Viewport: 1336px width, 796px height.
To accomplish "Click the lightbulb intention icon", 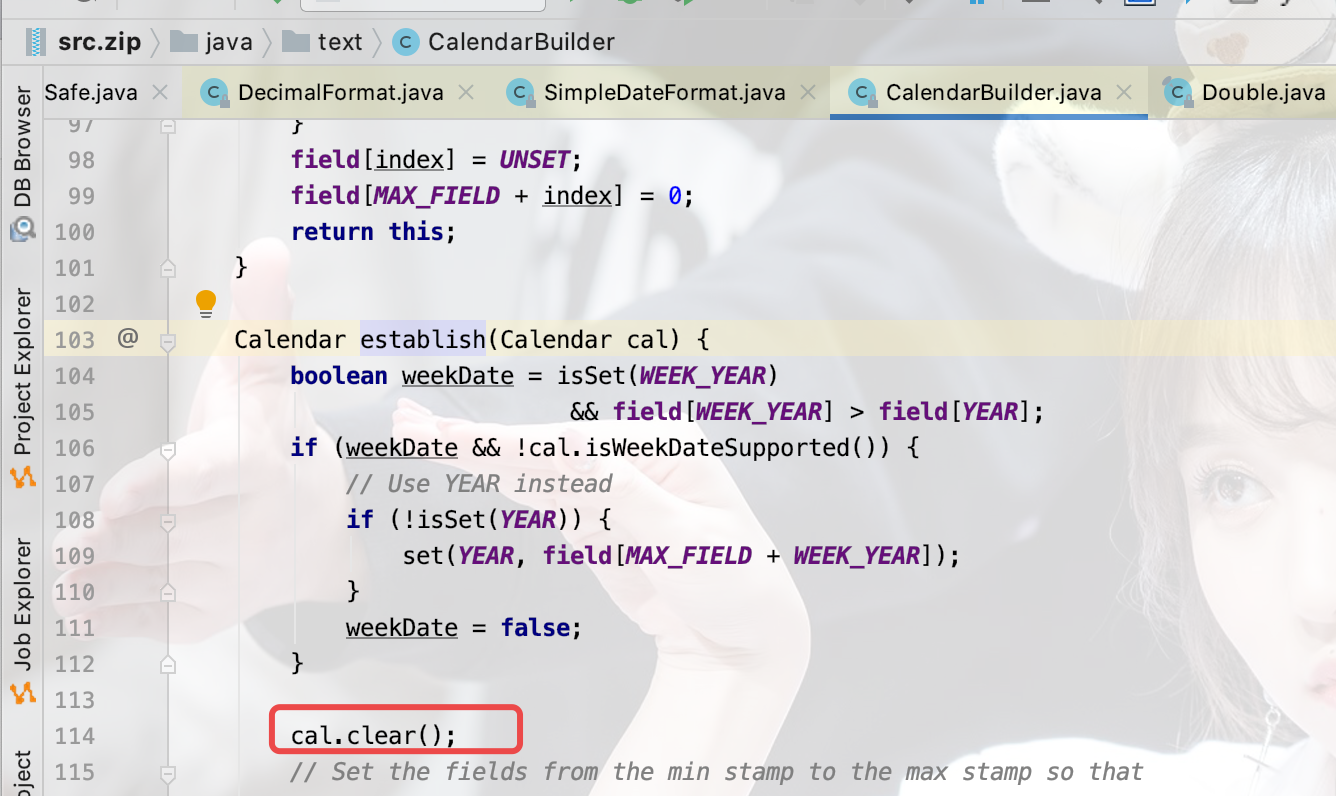I will coord(206,303).
